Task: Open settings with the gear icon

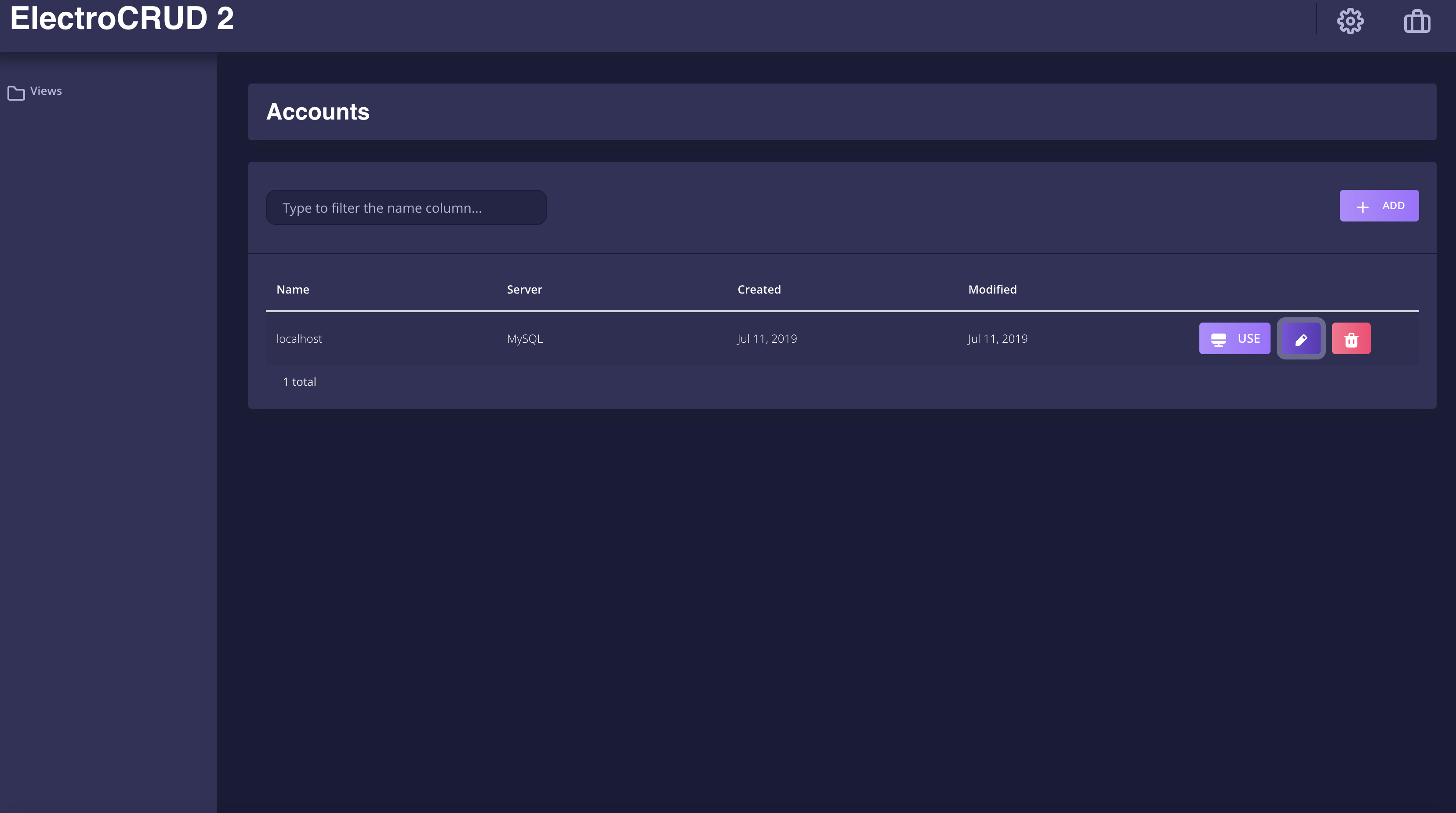Action: (1350, 22)
